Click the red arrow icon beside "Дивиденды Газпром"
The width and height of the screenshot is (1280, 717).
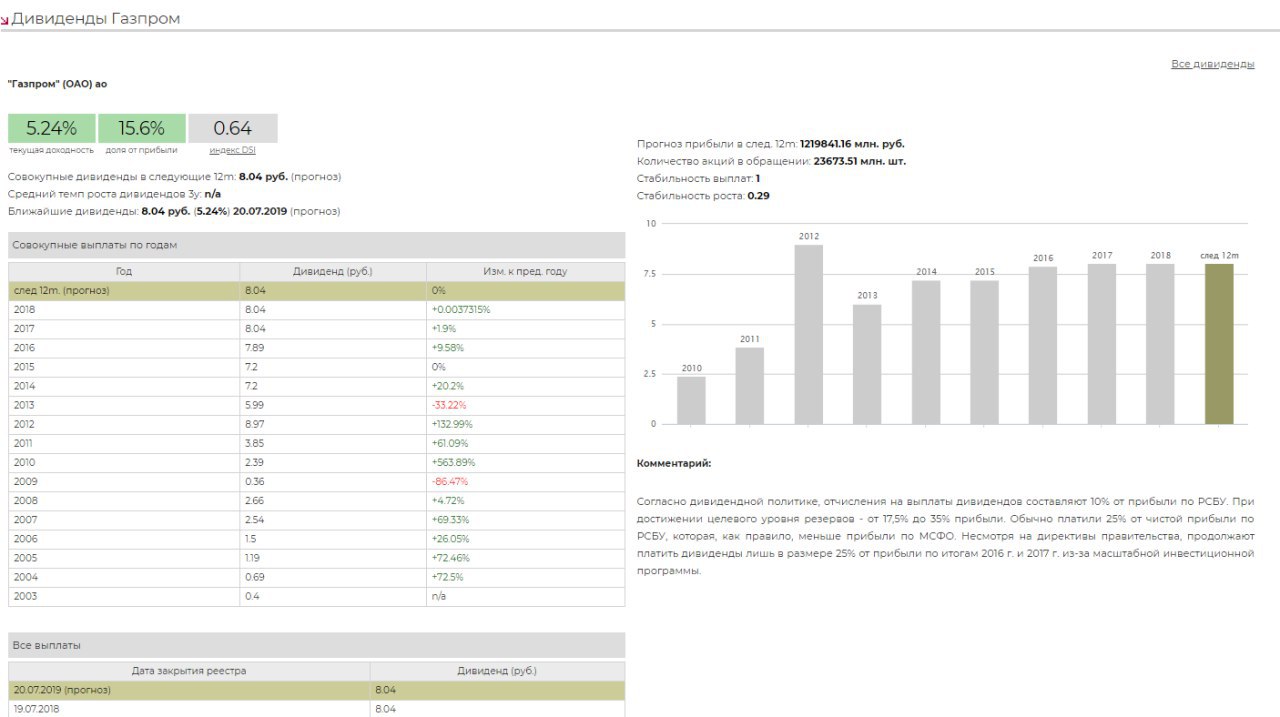point(5,20)
